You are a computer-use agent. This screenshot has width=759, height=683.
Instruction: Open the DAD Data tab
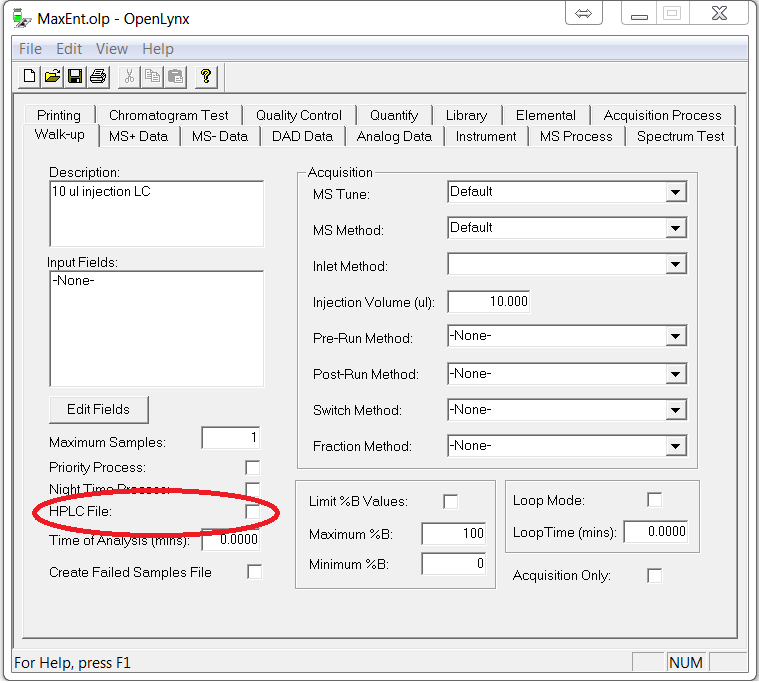(302, 136)
